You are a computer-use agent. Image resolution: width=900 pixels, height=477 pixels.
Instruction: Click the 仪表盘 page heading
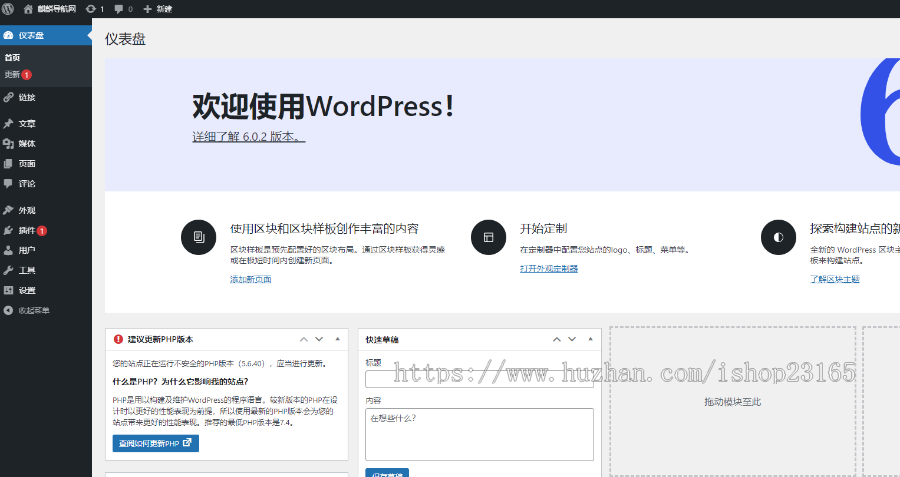coord(125,39)
